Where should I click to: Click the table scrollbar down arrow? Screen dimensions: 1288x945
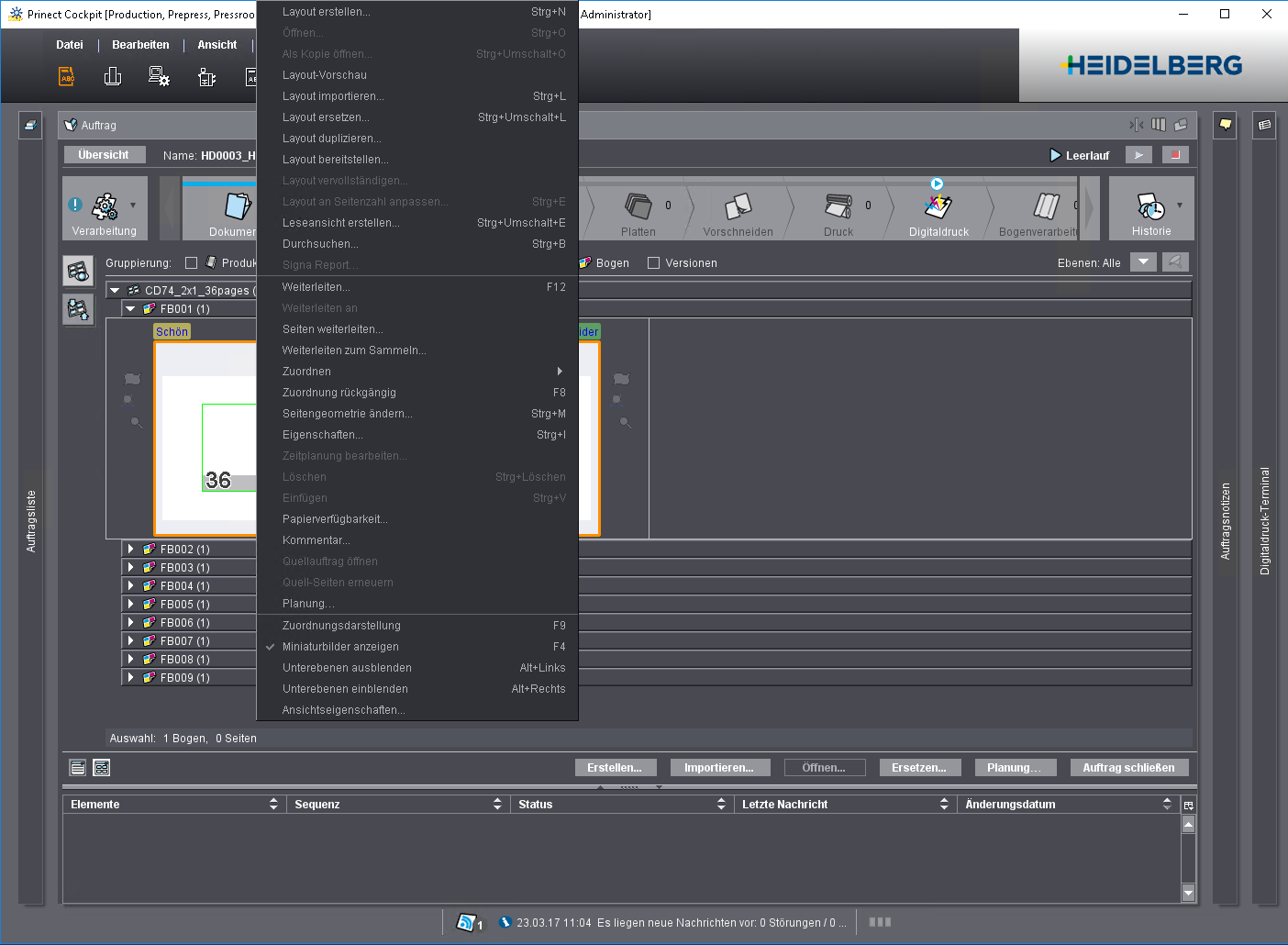click(x=1188, y=893)
